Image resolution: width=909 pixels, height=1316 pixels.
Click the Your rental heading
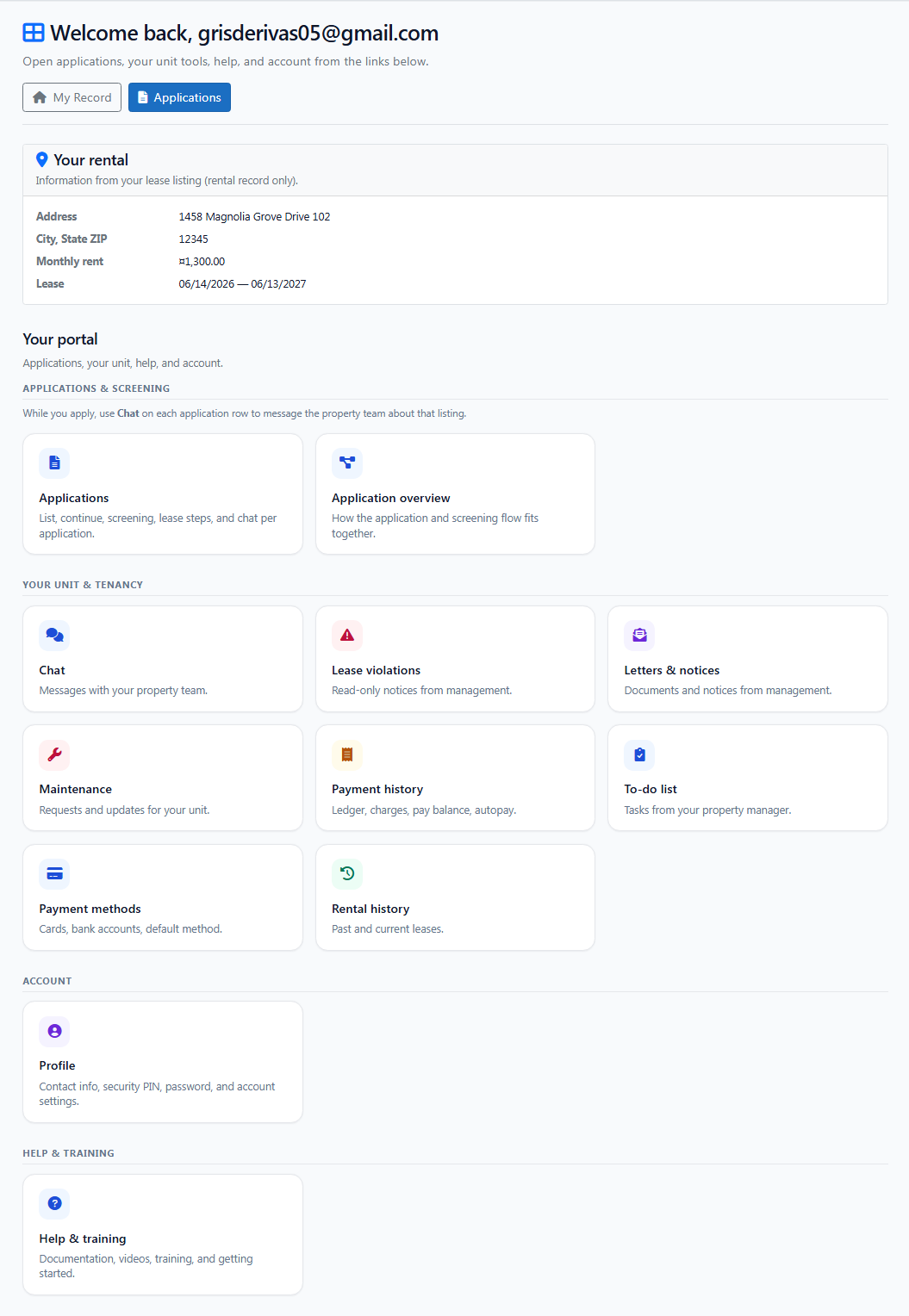point(90,160)
